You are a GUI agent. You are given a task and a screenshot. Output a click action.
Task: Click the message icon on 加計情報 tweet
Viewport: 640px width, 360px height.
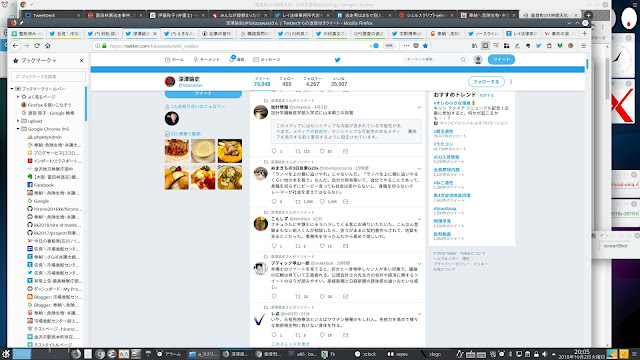[345, 151]
